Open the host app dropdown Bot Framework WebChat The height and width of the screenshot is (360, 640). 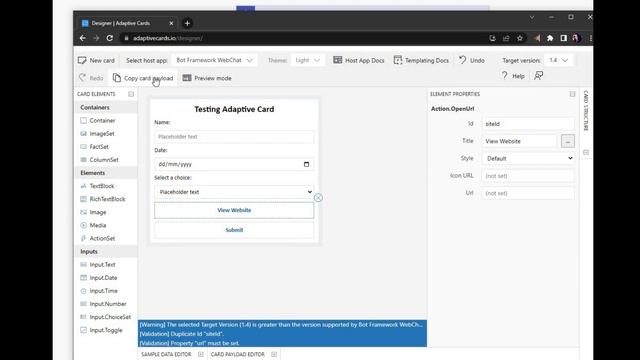pos(214,60)
